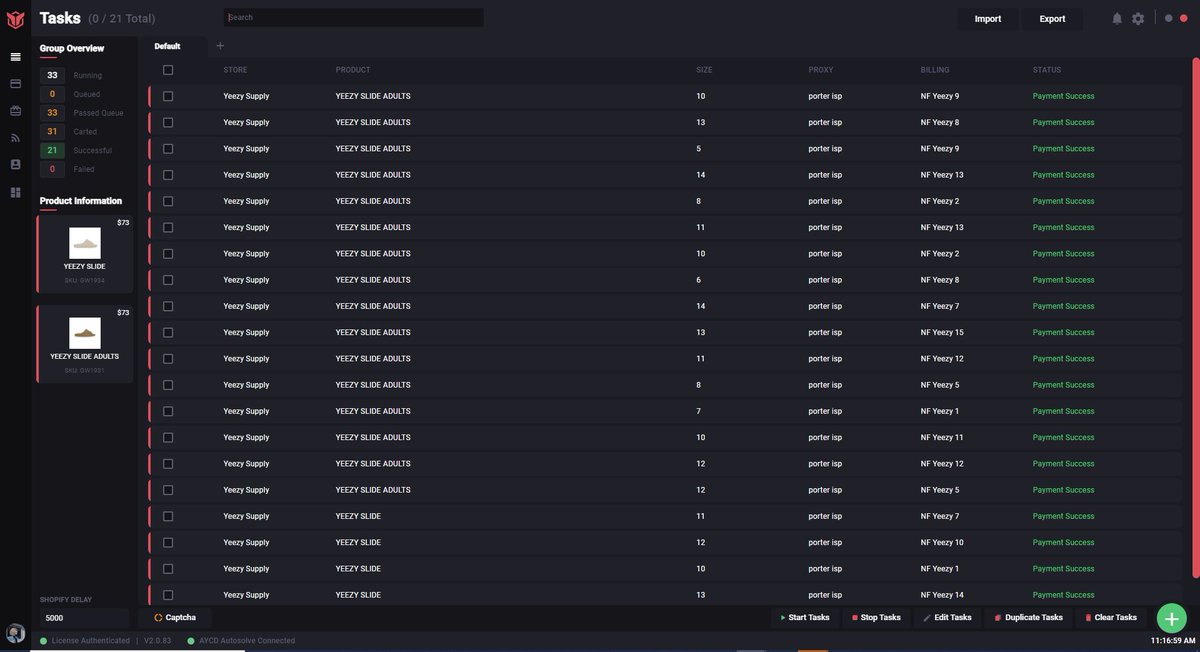Check the size 10 NF Yeezy 9 task
Viewport: 1200px width, 652px height.
coord(168,96)
